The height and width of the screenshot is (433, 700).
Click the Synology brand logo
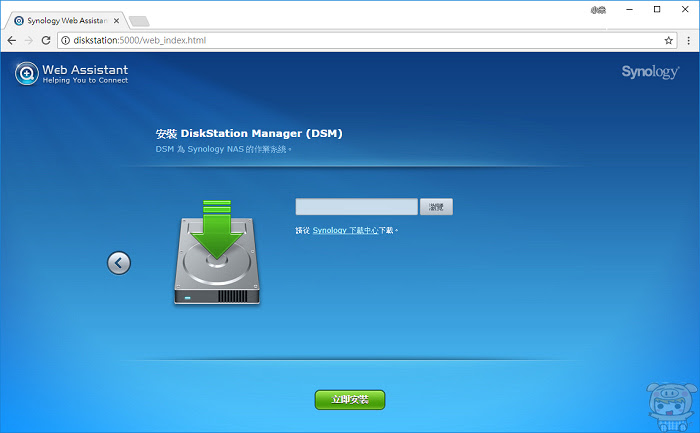650,72
